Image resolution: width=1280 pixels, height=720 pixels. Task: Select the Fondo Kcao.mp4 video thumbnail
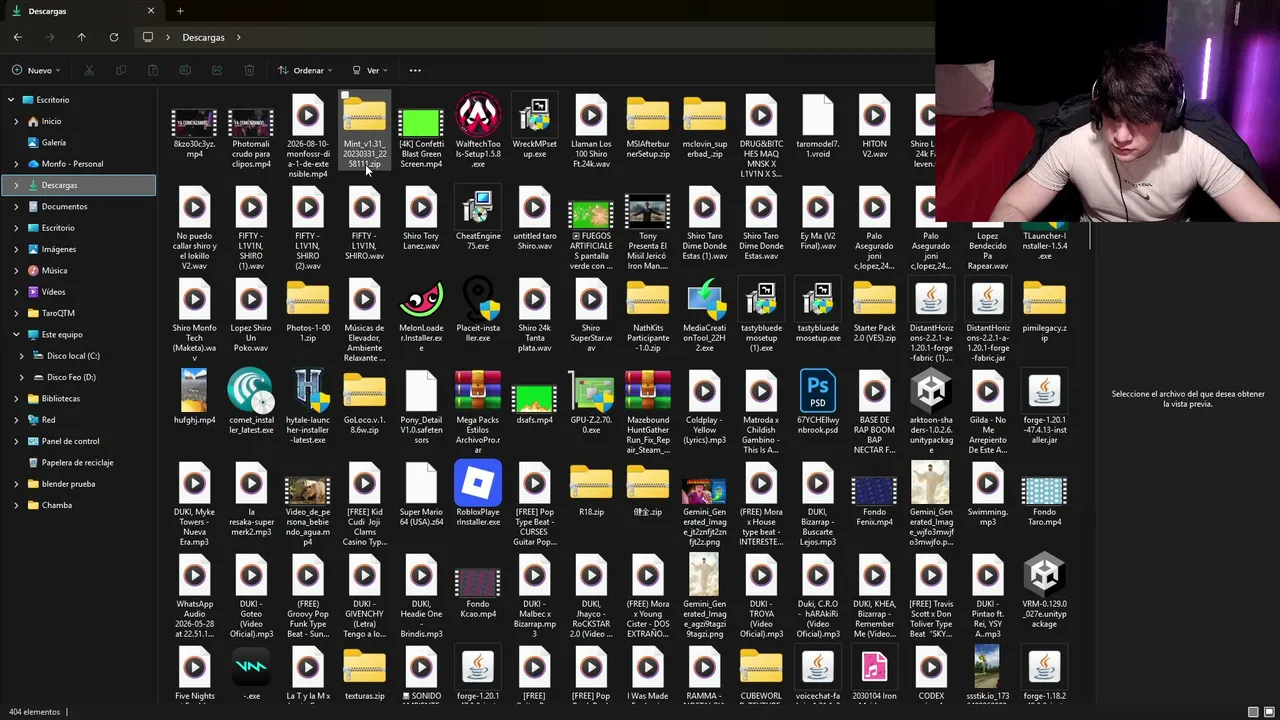[478, 582]
